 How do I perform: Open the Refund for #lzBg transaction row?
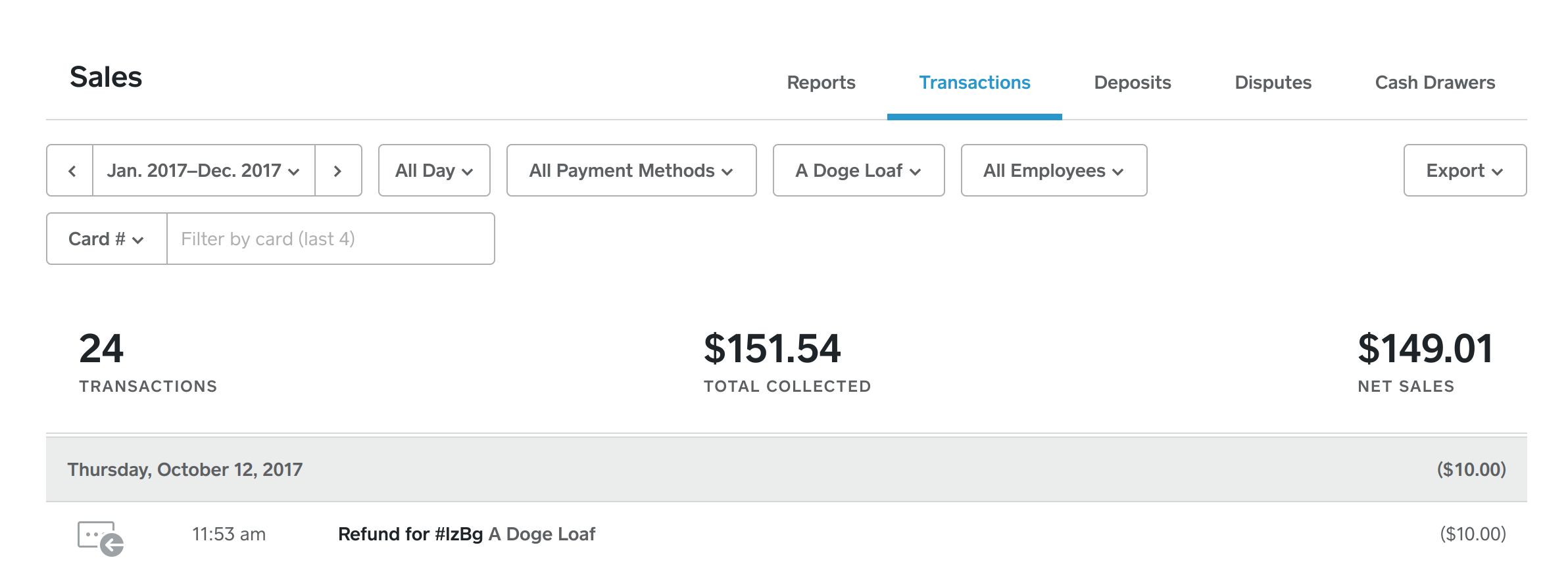tap(466, 534)
